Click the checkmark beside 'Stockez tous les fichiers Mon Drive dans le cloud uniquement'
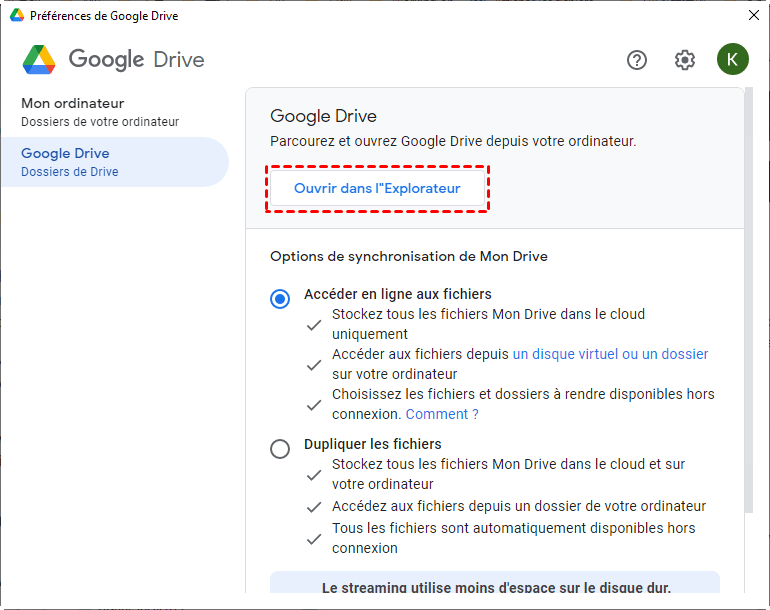The width and height of the screenshot is (770, 610). [314, 324]
